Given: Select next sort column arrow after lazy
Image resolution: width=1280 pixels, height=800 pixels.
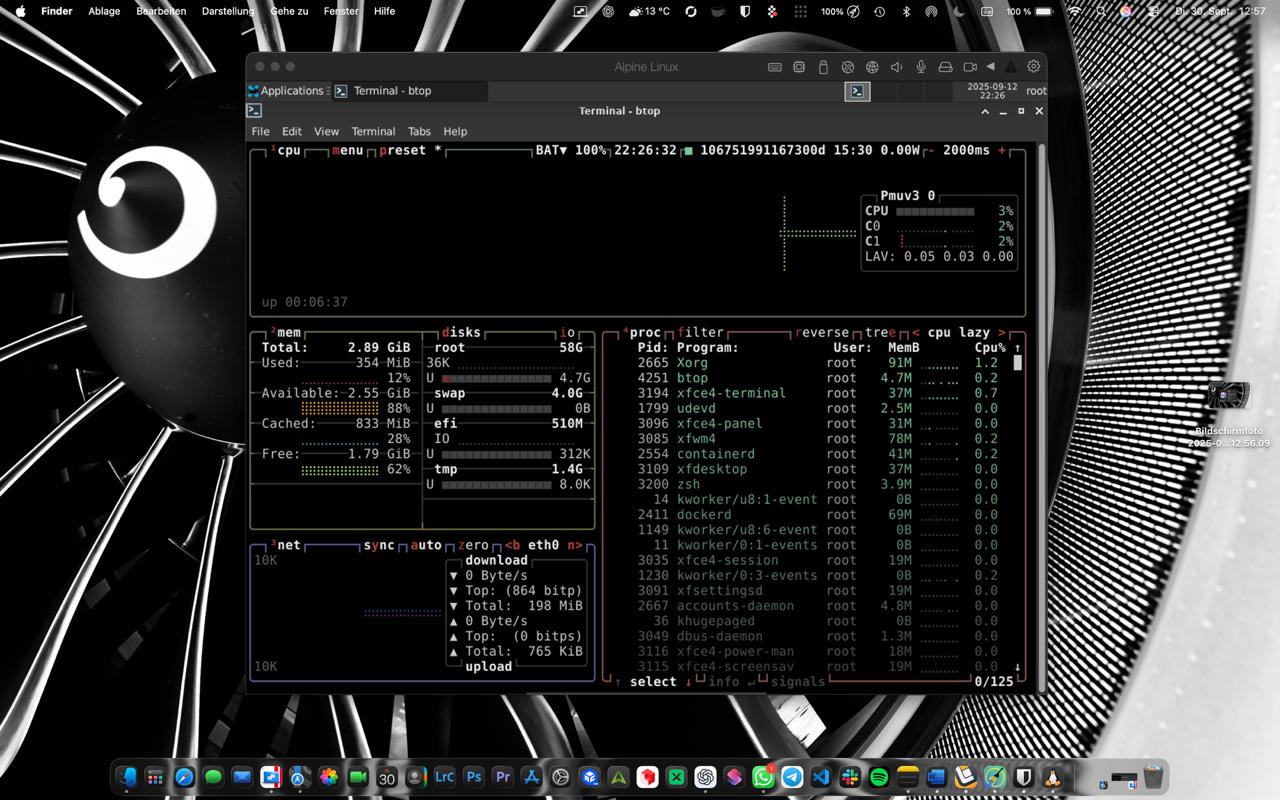Looking at the screenshot, I should (x=1001, y=332).
